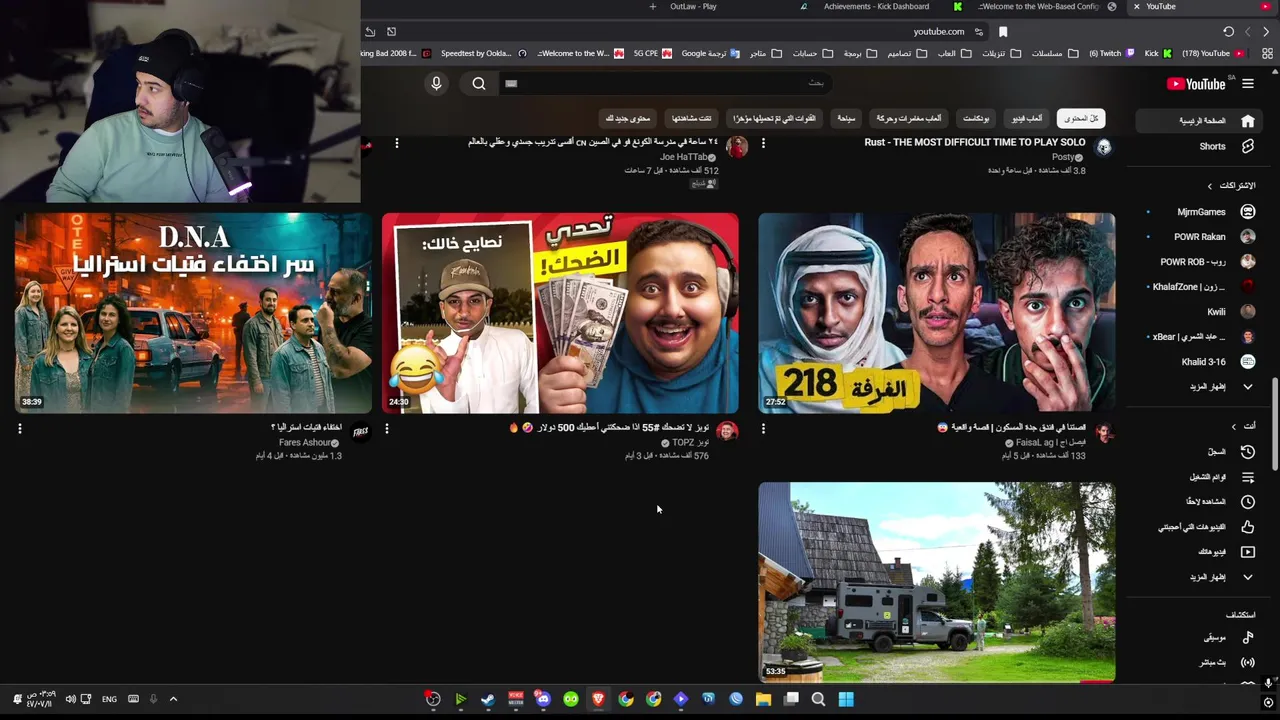The image size is (1280, 720).
Task: Open the YouTube hamburger guide menu
Action: pos(1248,84)
